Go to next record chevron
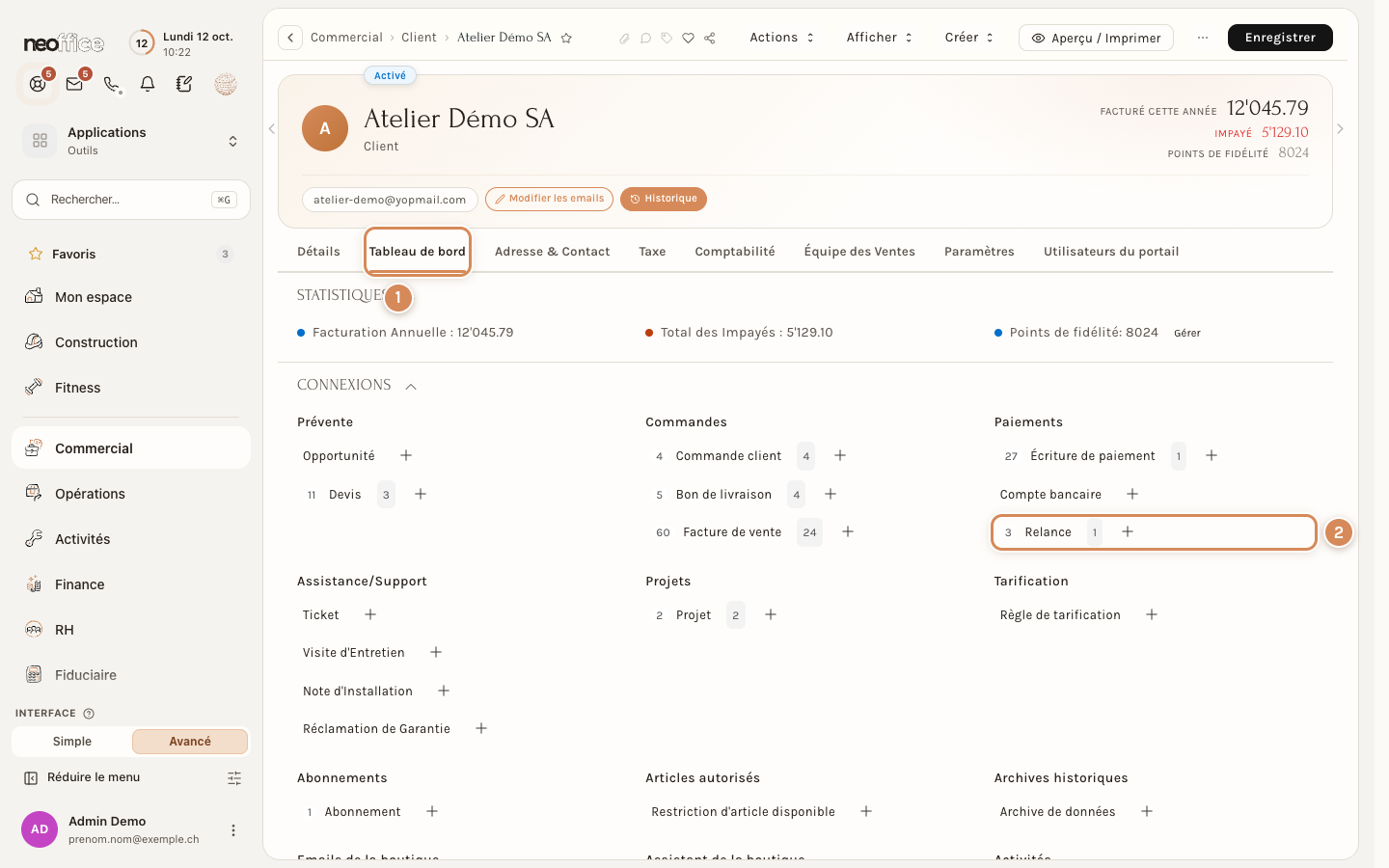1389x868 pixels. [1340, 129]
